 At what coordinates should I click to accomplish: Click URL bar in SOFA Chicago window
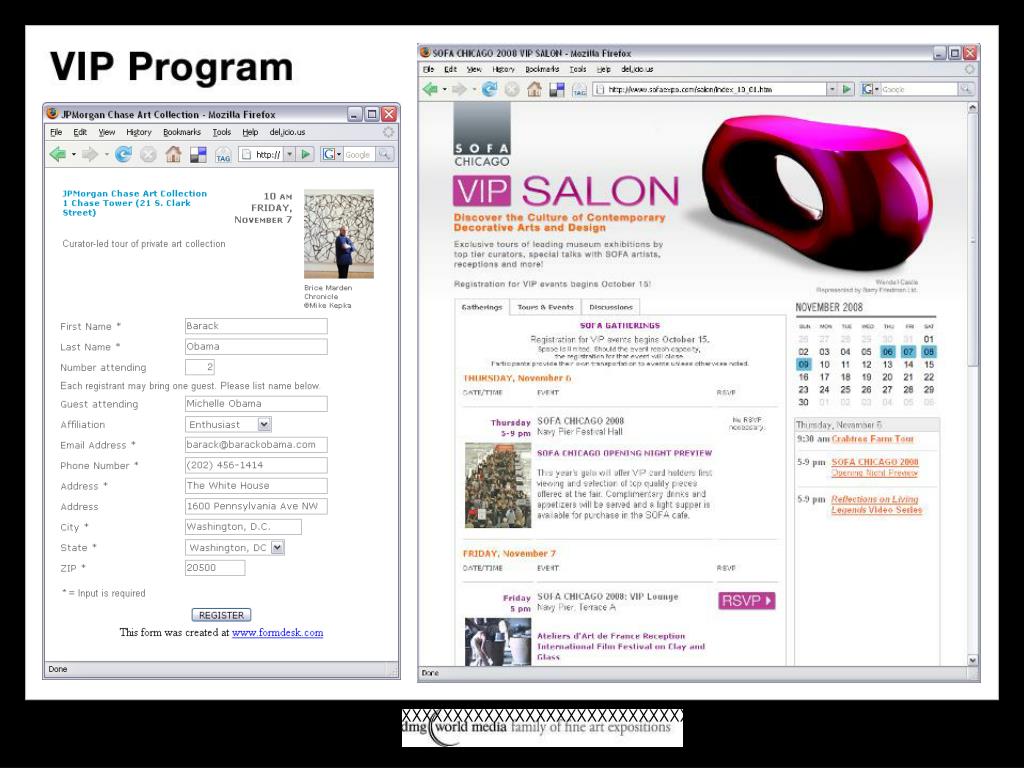(x=709, y=89)
